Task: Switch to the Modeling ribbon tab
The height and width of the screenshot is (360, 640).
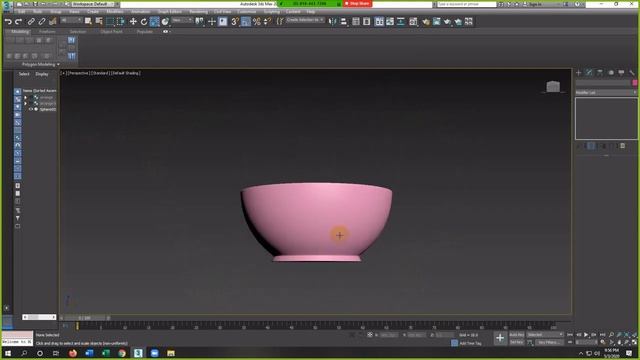Action: pyautogui.click(x=20, y=31)
